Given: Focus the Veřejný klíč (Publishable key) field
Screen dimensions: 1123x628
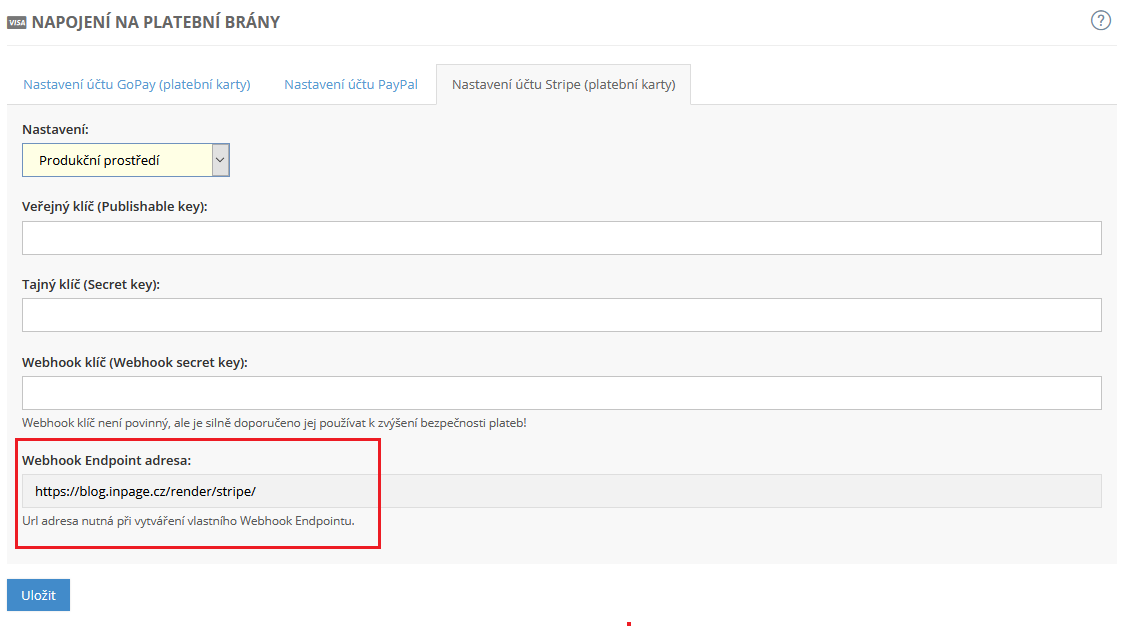Looking at the screenshot, I should [x=561, y=238].
